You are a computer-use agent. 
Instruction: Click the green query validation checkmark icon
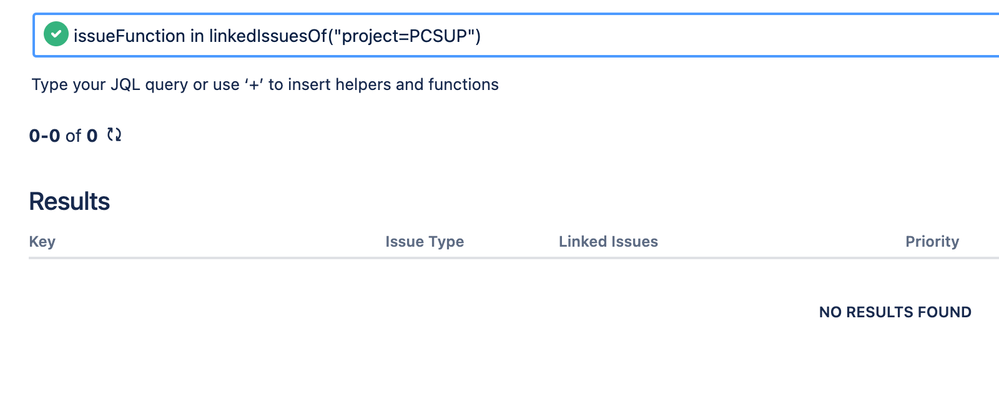pyautogui.click(x=56, y=34)
